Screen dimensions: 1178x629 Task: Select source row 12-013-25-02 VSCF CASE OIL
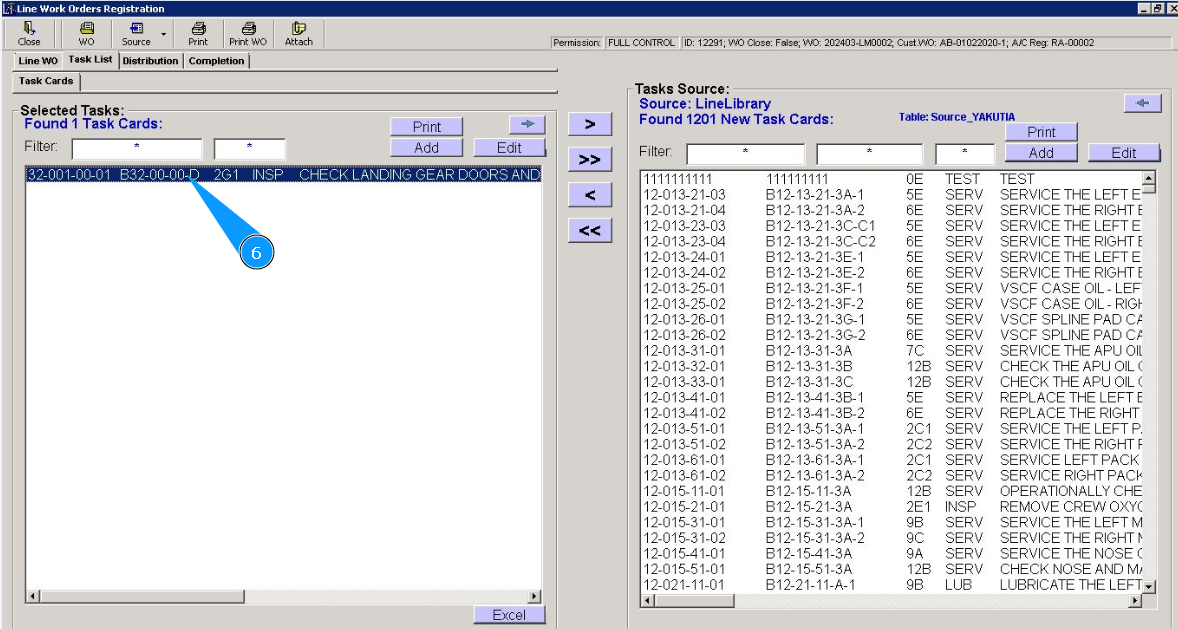[892, 304]
